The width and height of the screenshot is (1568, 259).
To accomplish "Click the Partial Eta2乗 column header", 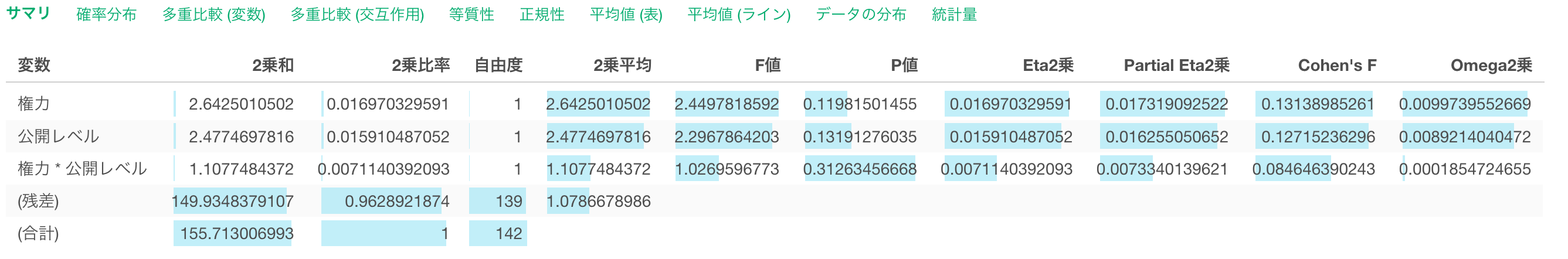I will [1176, 65].
